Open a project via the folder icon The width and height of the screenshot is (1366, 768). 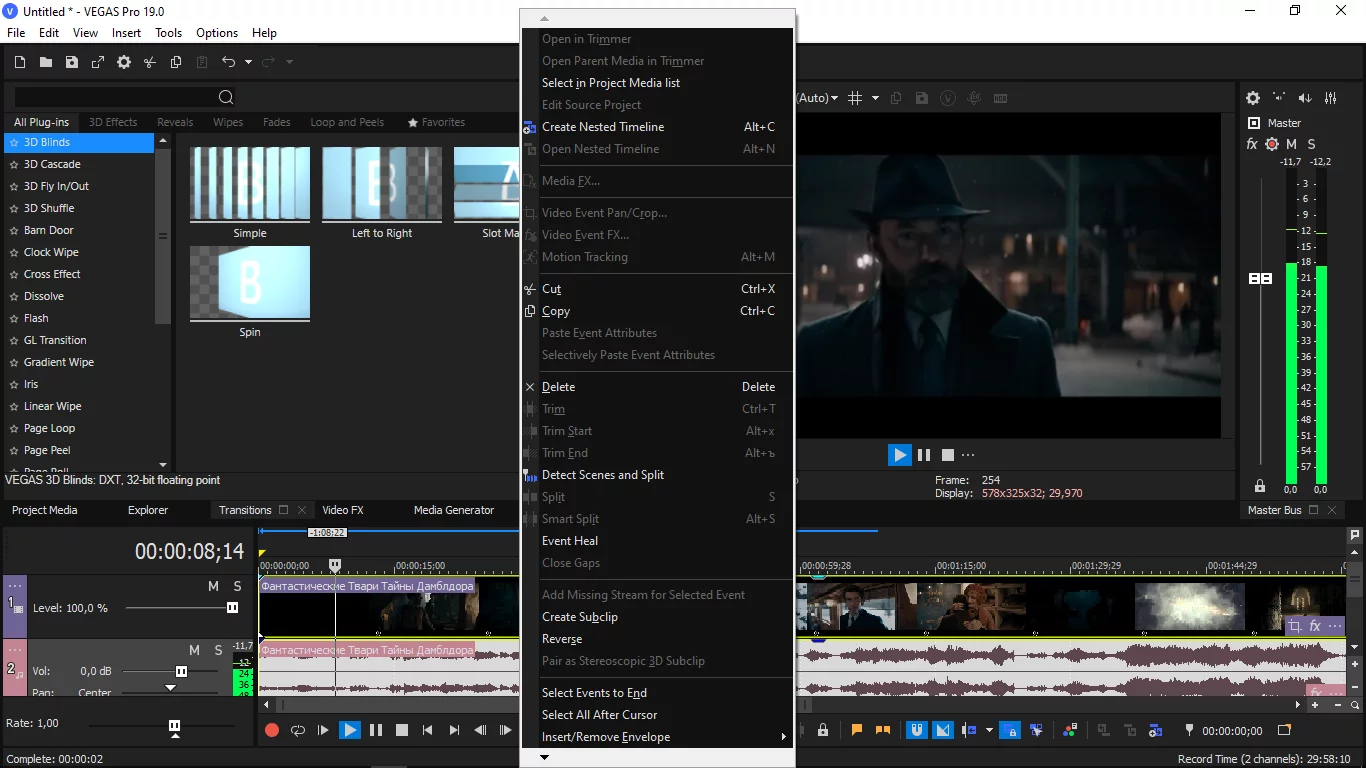click(46, 62)
